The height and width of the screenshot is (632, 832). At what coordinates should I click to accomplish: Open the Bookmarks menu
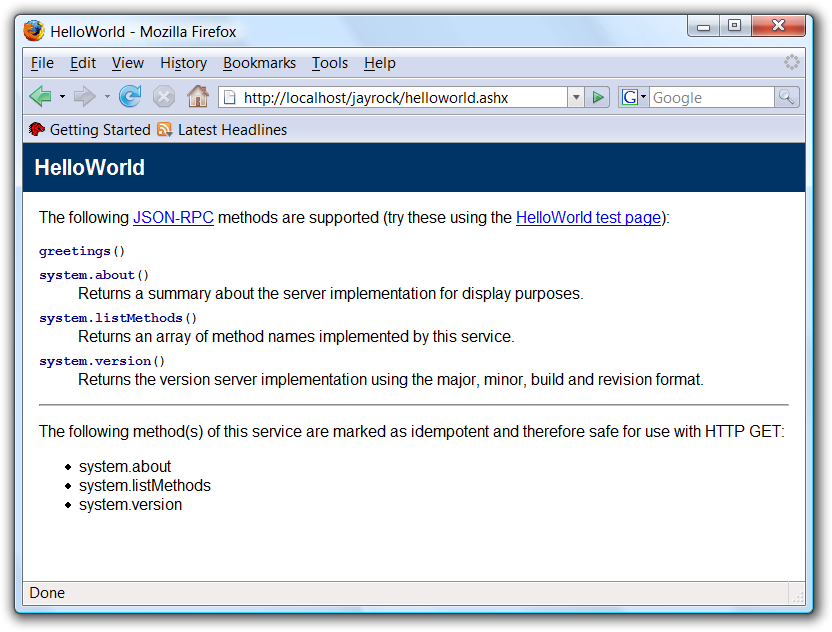click(259, 63)
